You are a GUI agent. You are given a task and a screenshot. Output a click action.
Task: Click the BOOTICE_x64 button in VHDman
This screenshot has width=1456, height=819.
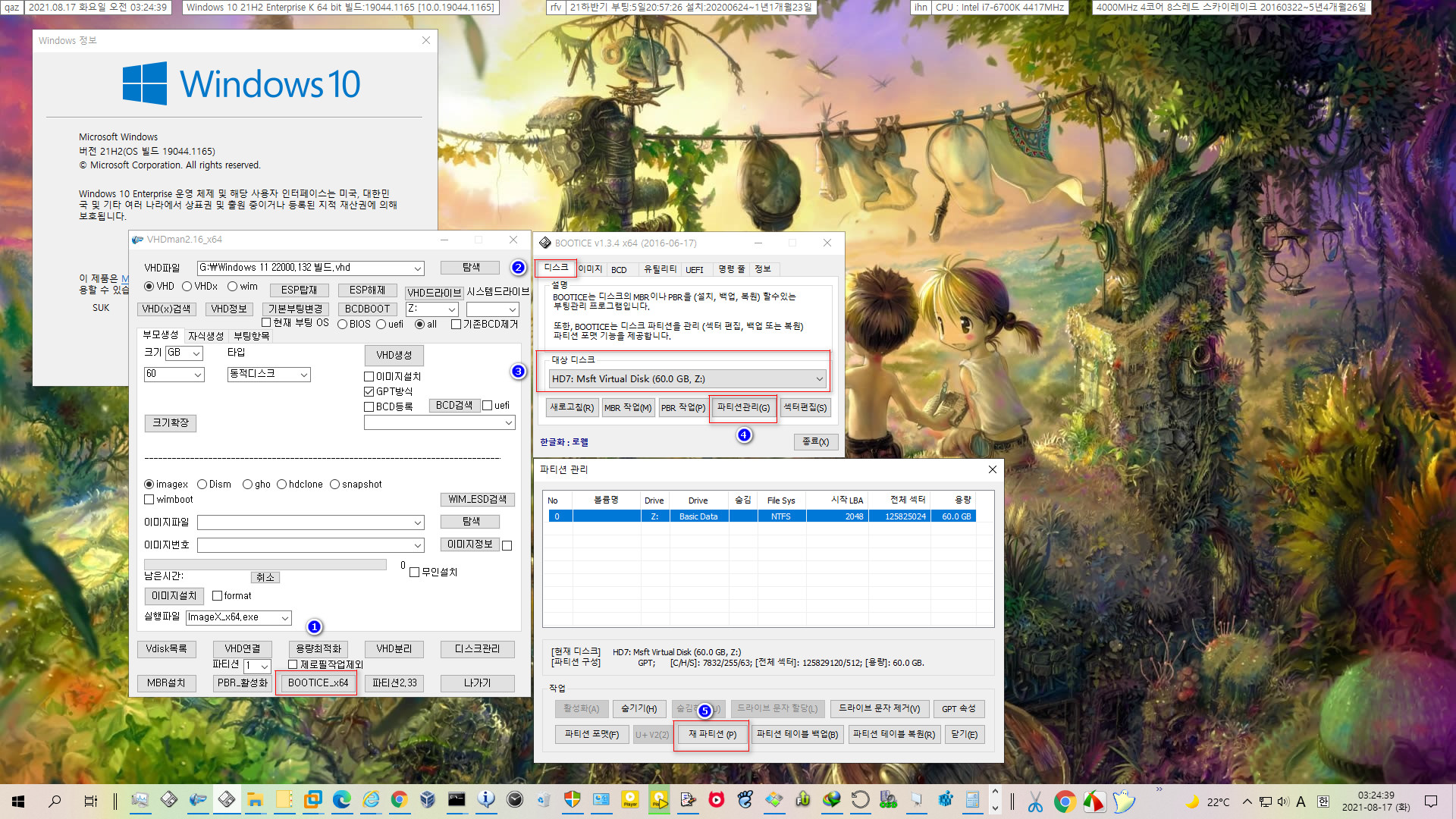pyautogui.click(x=318, y=683)
